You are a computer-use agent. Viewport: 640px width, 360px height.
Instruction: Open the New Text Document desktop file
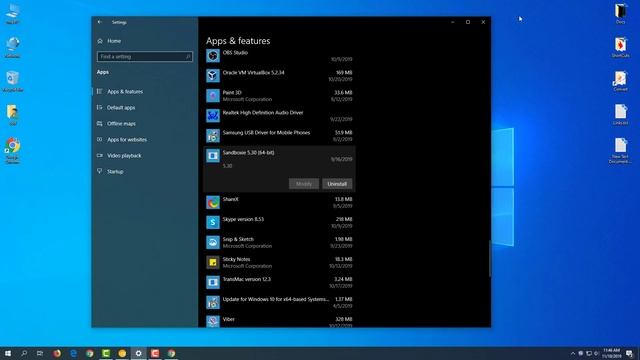coord(620,150)
